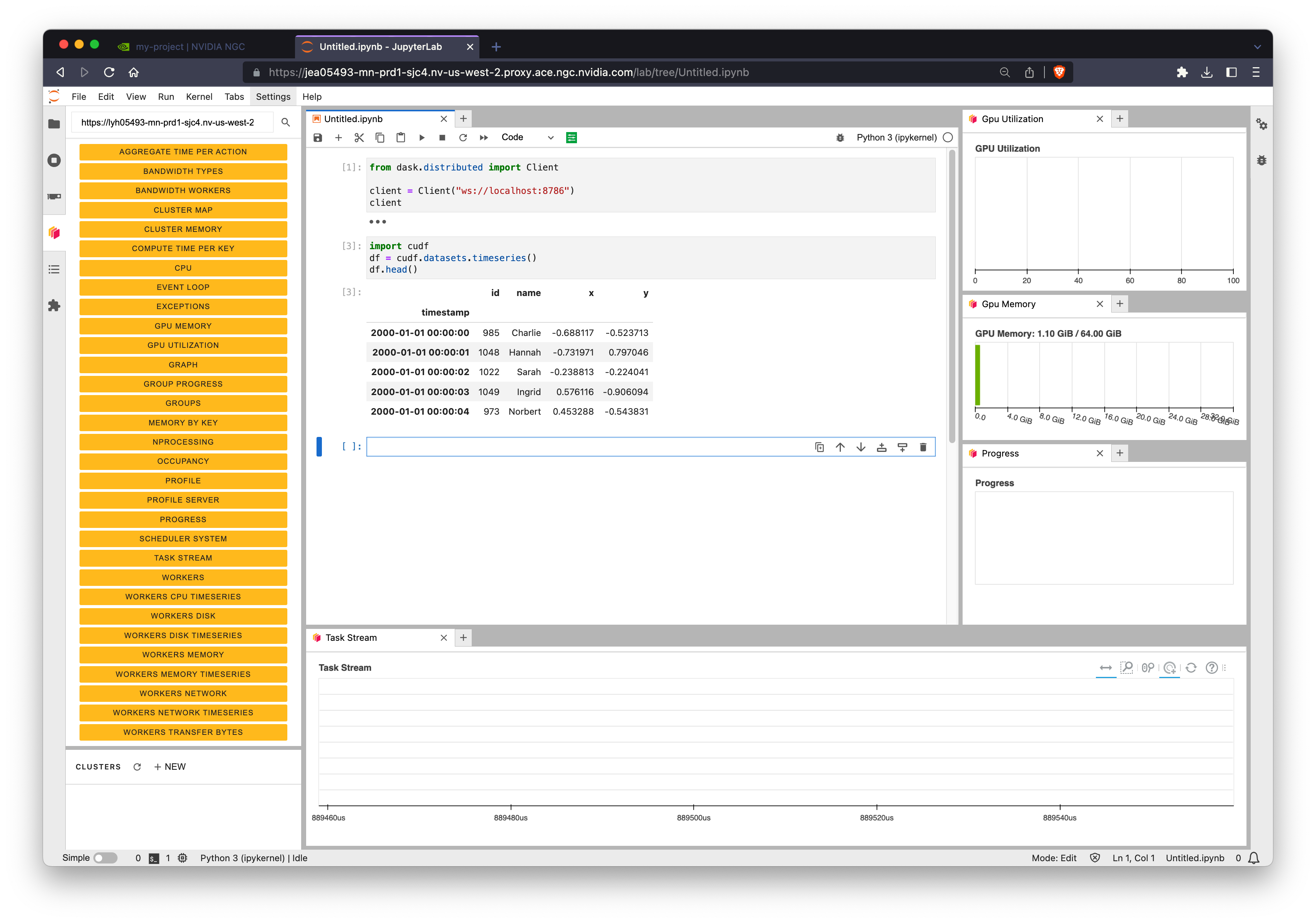The height and width of the screenshot is (923, 1316).
Task: Open property inspector gears icon
Action: pos(1261,124)
